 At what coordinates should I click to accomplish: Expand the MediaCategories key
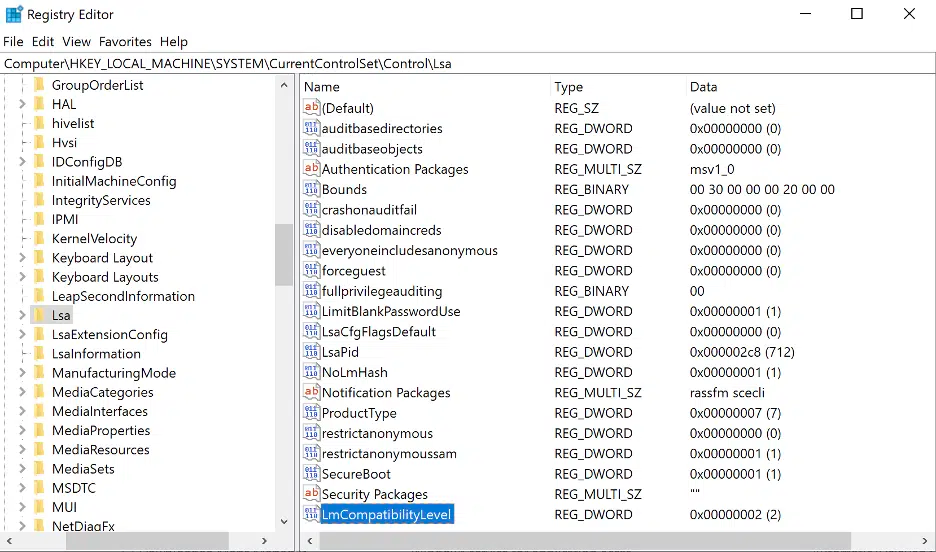[x=22, y=391]
